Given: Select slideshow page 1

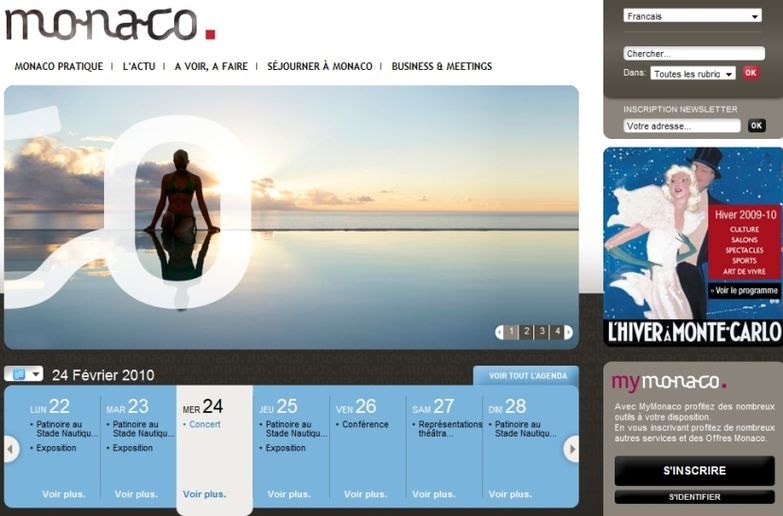Looking at the screenshot, I should tap(511, 332).
